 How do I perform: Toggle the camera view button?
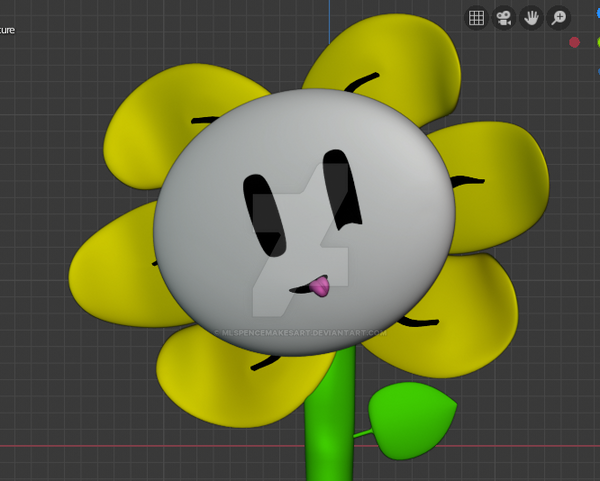[x=504, y=18]
